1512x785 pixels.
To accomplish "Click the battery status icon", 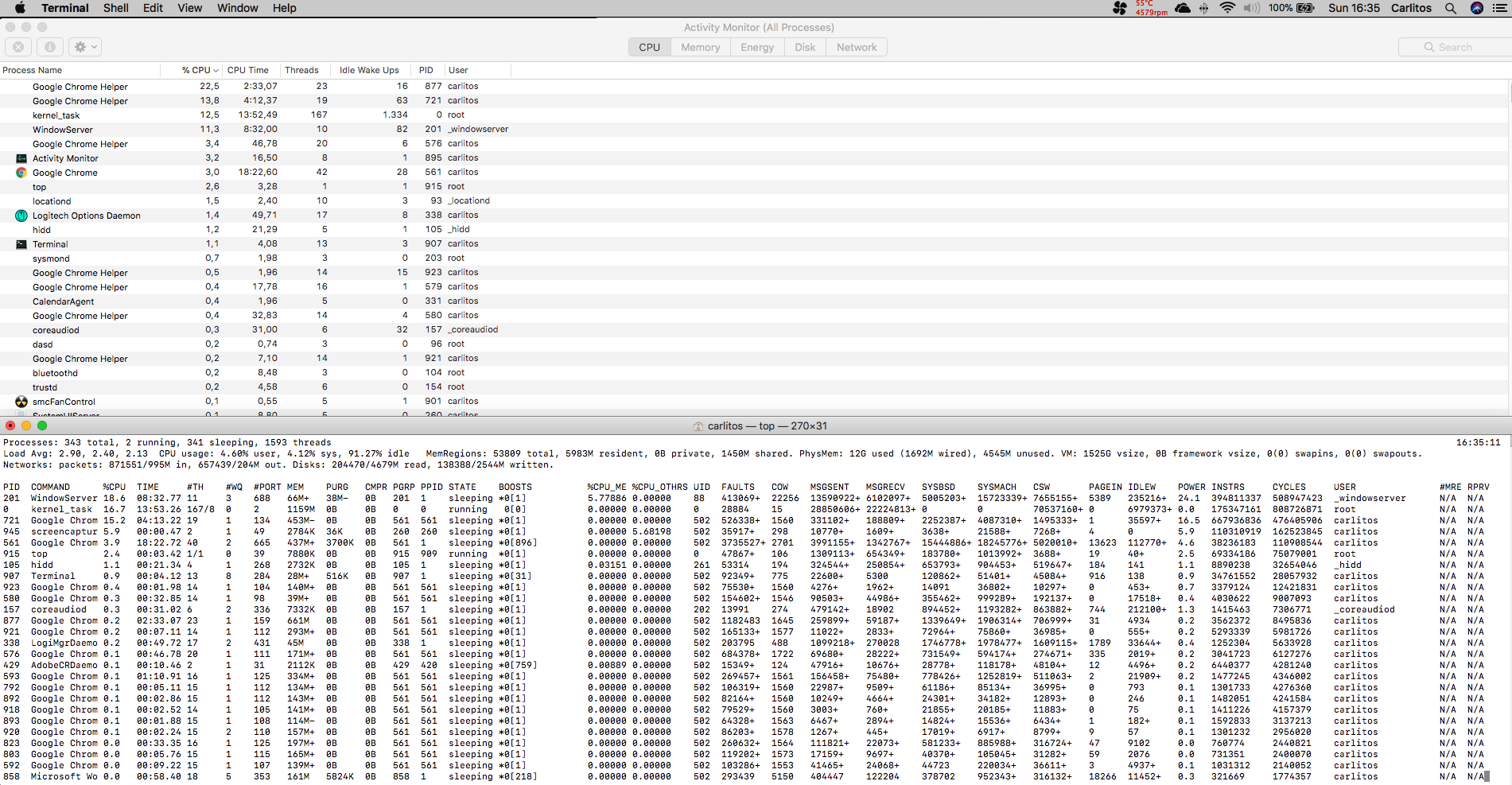I will click(1306, 8).
